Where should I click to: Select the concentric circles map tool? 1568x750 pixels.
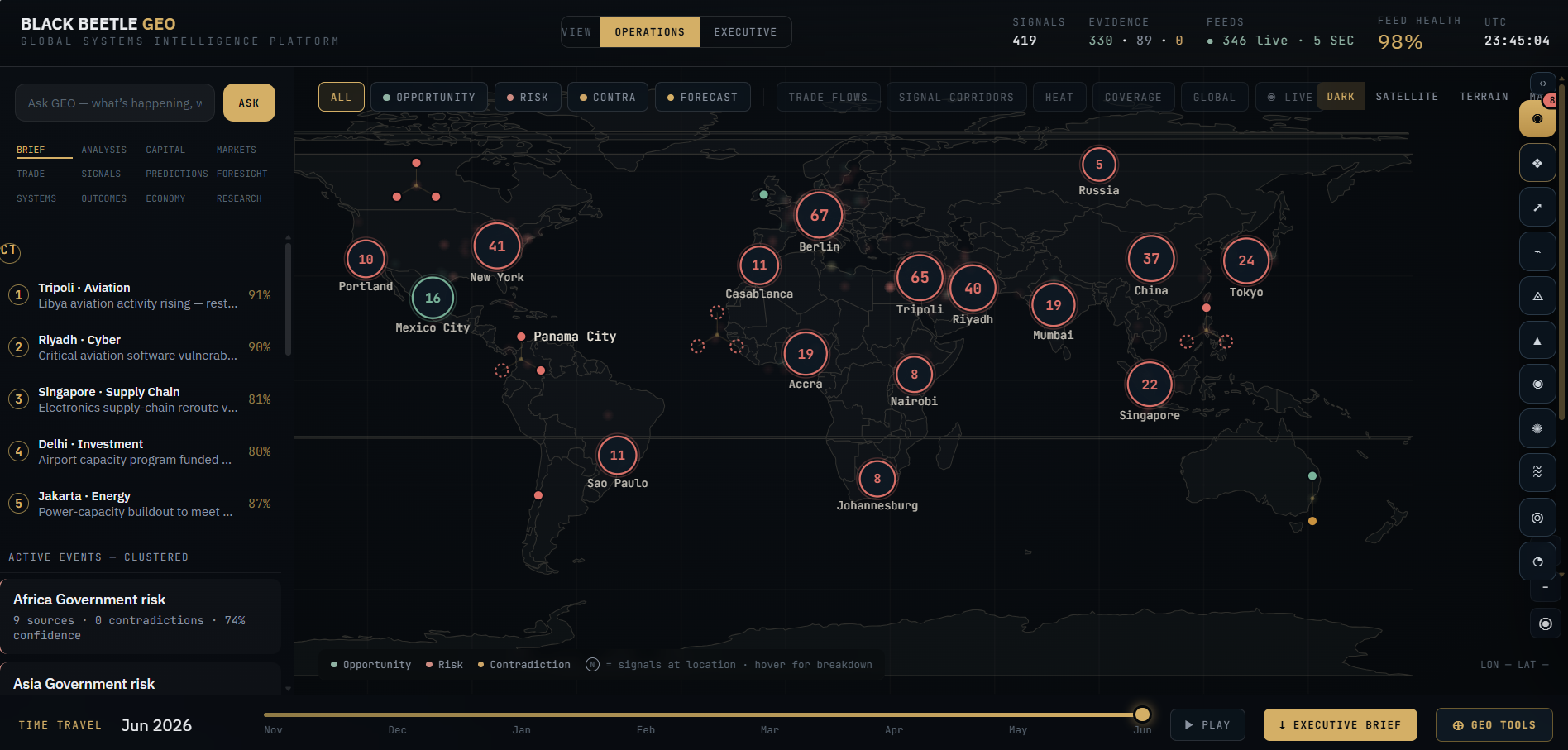pyautogui.click(x=1537, y=518)
